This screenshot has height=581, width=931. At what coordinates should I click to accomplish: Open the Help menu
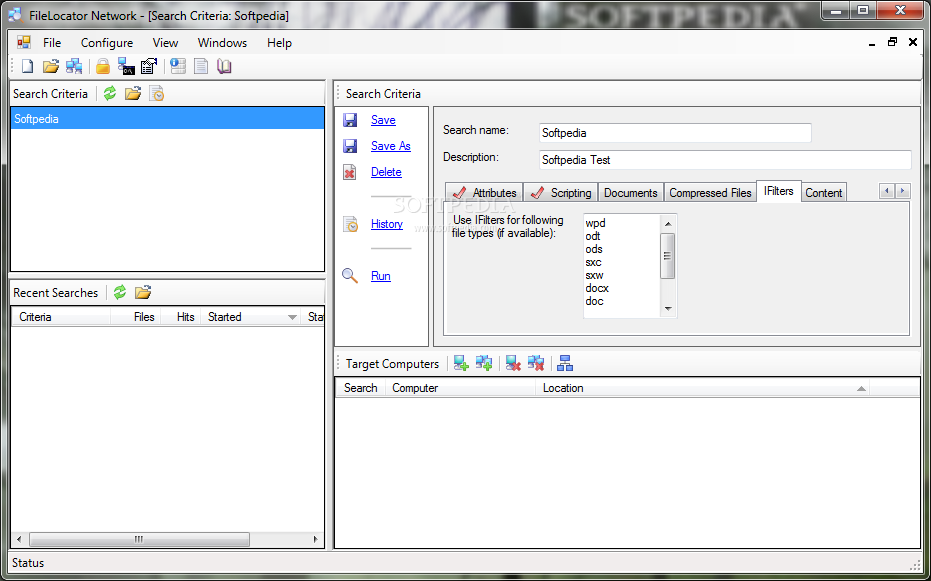pos(279,43)
